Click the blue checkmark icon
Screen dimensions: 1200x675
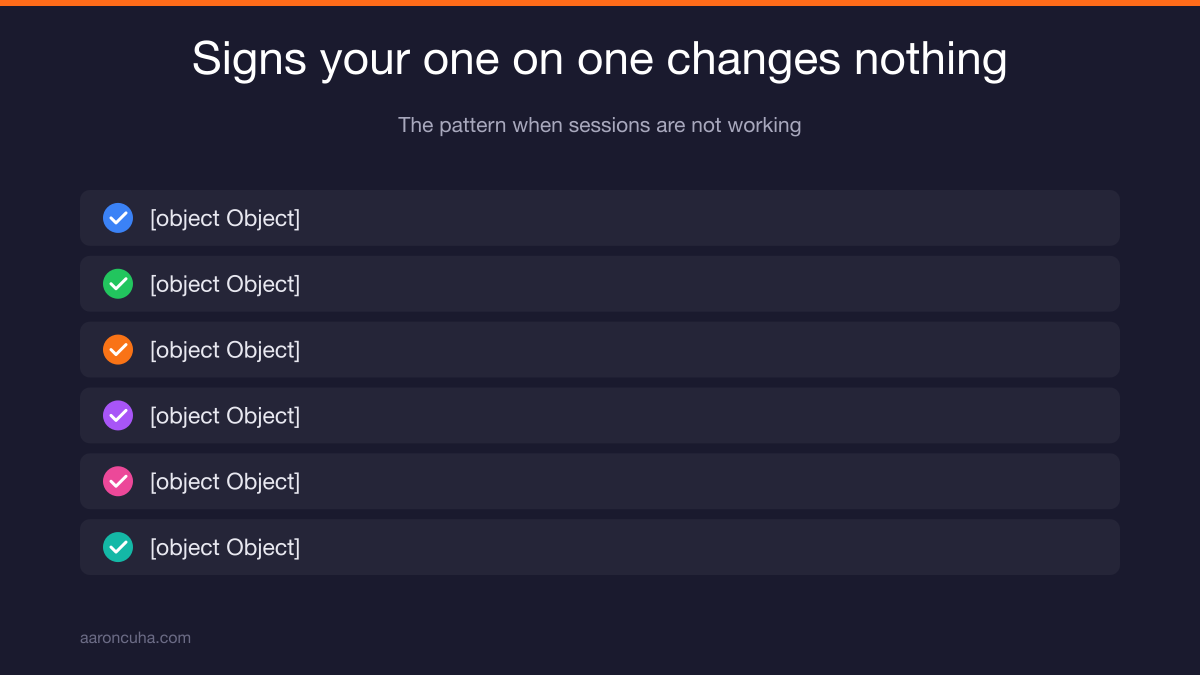[118, 218]
